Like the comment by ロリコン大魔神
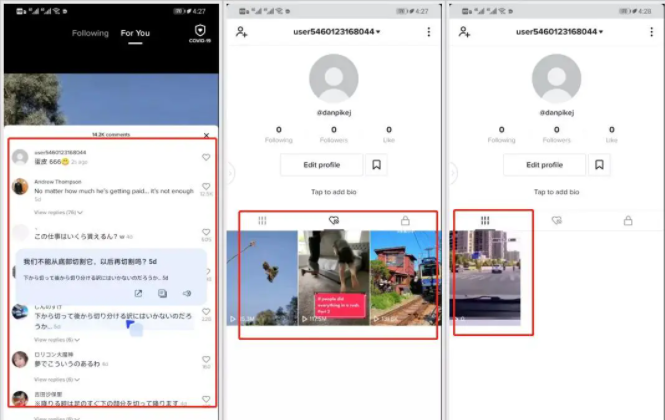The image size is (665, 420). tap(206, 359)
